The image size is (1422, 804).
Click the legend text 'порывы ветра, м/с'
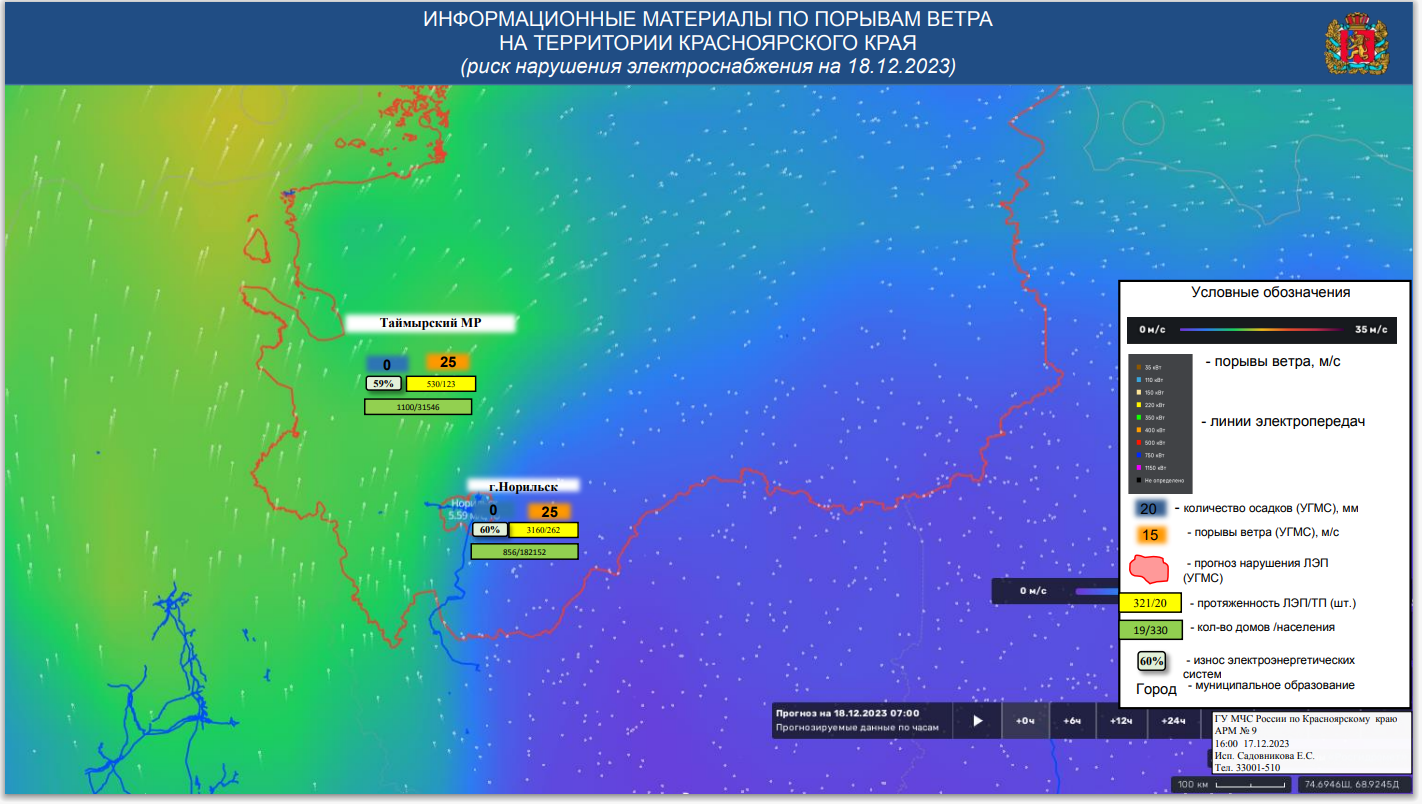tap(1273, 361)
